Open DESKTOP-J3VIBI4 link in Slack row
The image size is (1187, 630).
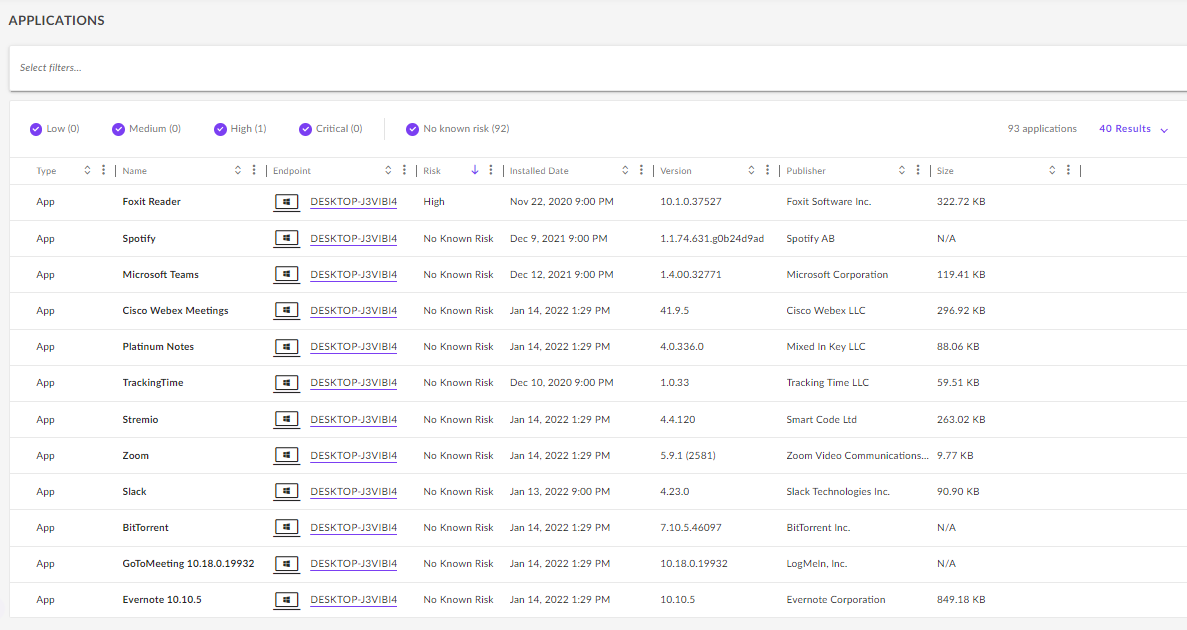tap(354, 491)
